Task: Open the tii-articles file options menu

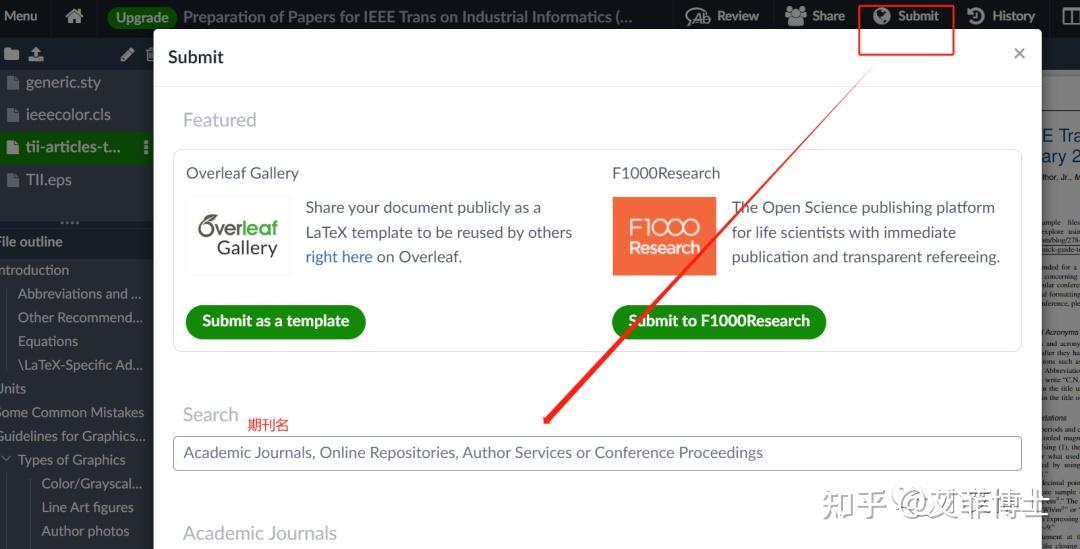Action: [x=146, y=147]
